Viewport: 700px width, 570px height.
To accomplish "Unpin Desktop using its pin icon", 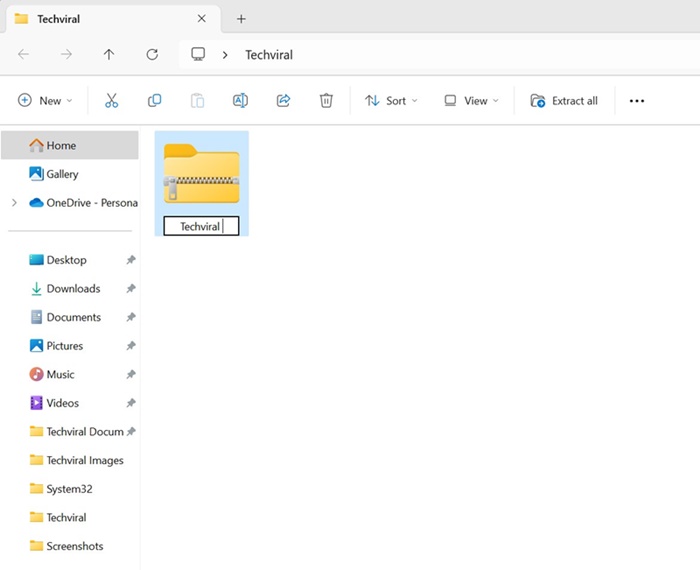I will pyautogui.click(x=131, y=260).
